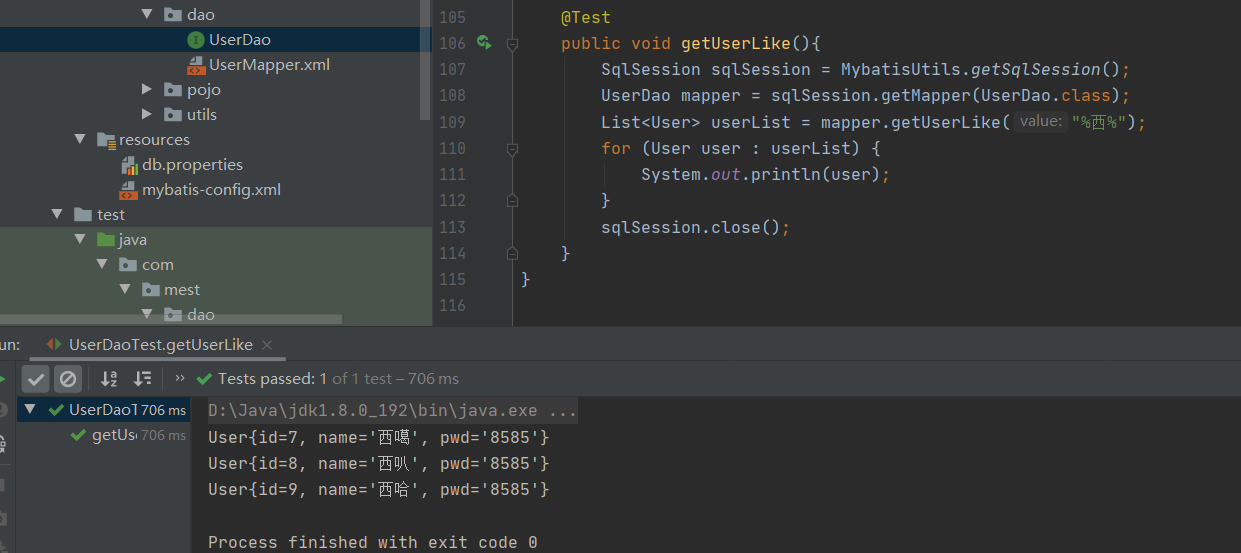
Task: Click output line User id=9
Action: pos(378,489)
